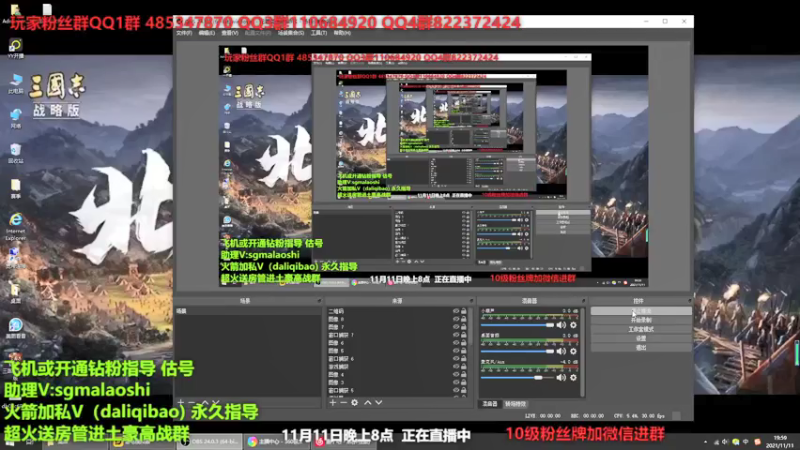Click the 主播中心 browser taskbar button
This screenshot has width=800, height=450.
pyautogui.click(x=278, y=441)
